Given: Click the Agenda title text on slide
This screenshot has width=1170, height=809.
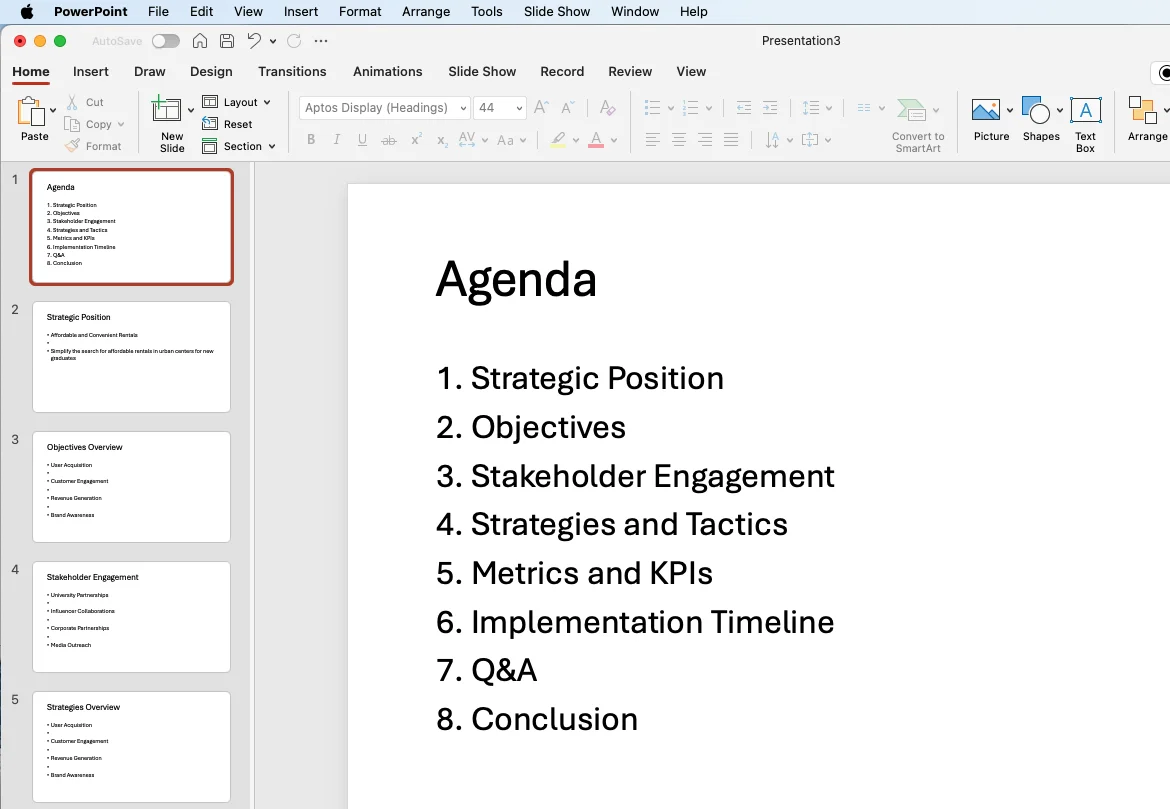Looking at the screenshot, I should point(516,280).
